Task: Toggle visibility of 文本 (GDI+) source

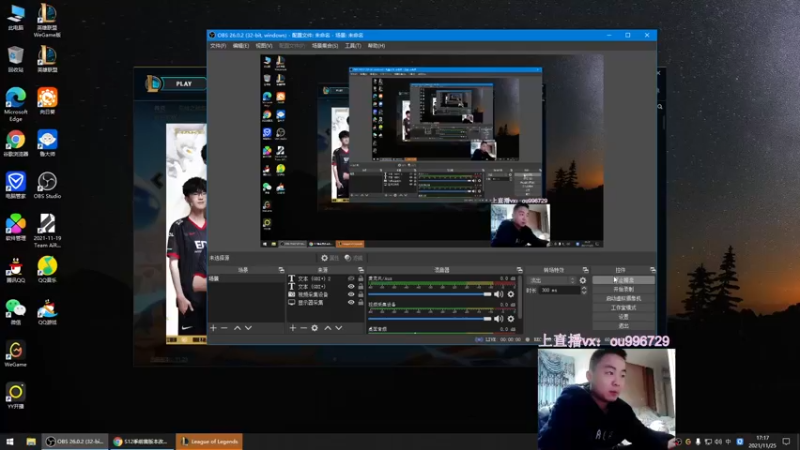Action: (x=351, y=286)
